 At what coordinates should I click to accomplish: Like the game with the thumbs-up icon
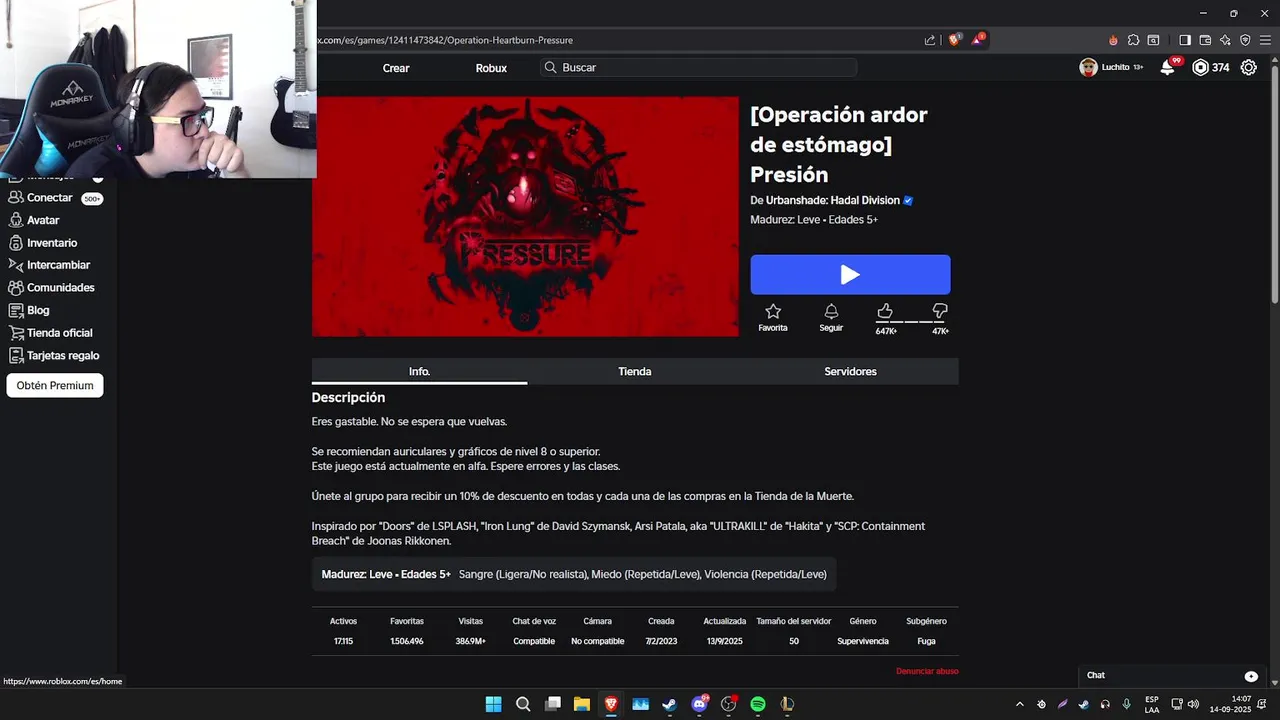(x=885, y=311)
